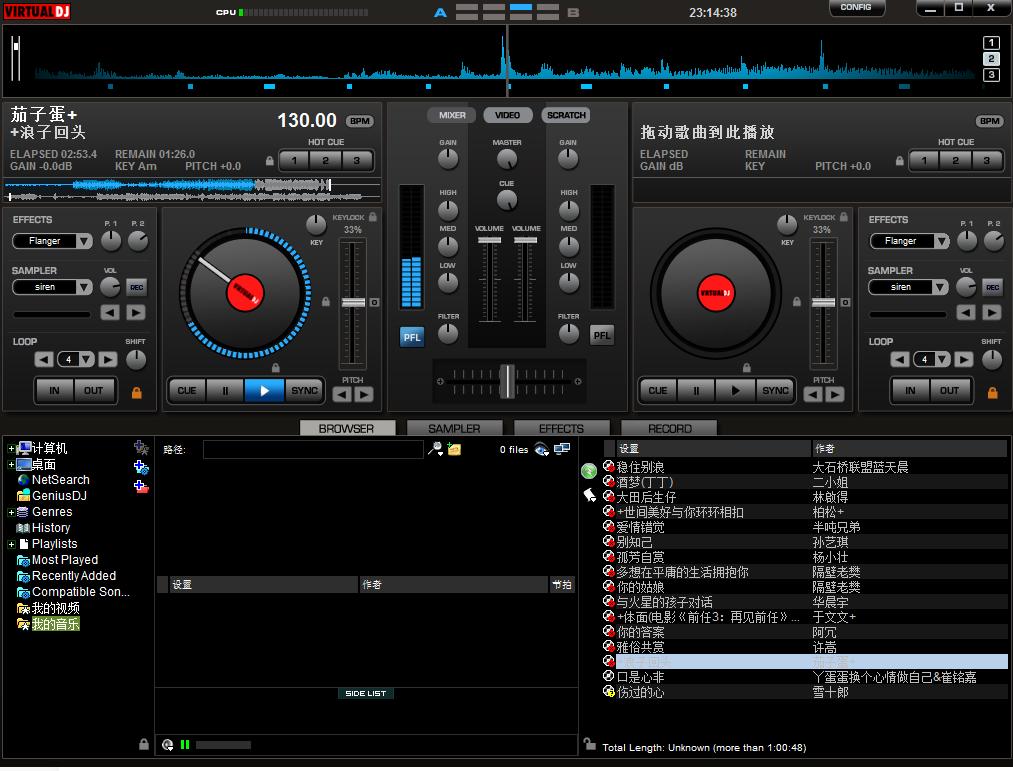Trigger right deck hot cue 3
1013x771 pixels.
tap(987, 160)
